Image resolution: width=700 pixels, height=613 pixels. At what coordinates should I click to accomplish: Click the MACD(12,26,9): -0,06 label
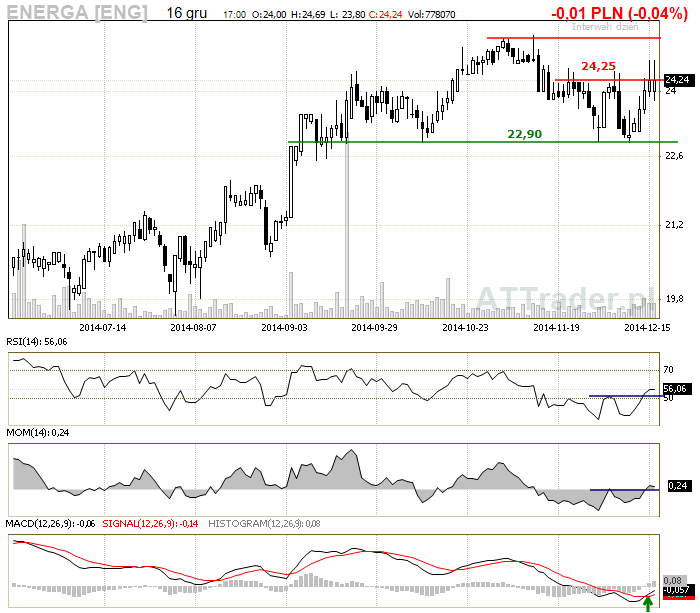tap(50, 524)
